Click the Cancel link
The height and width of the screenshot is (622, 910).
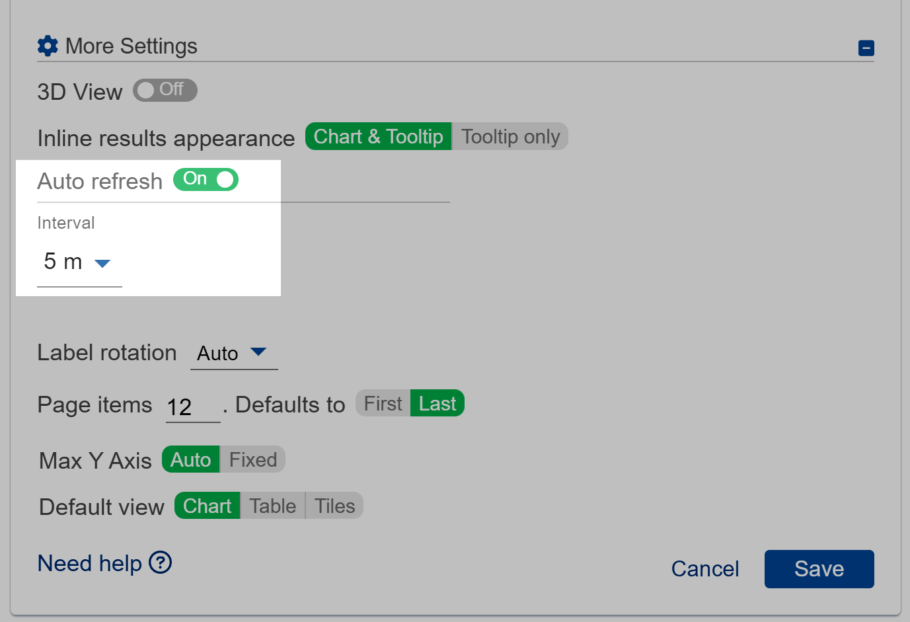click(x=704, y=568)
